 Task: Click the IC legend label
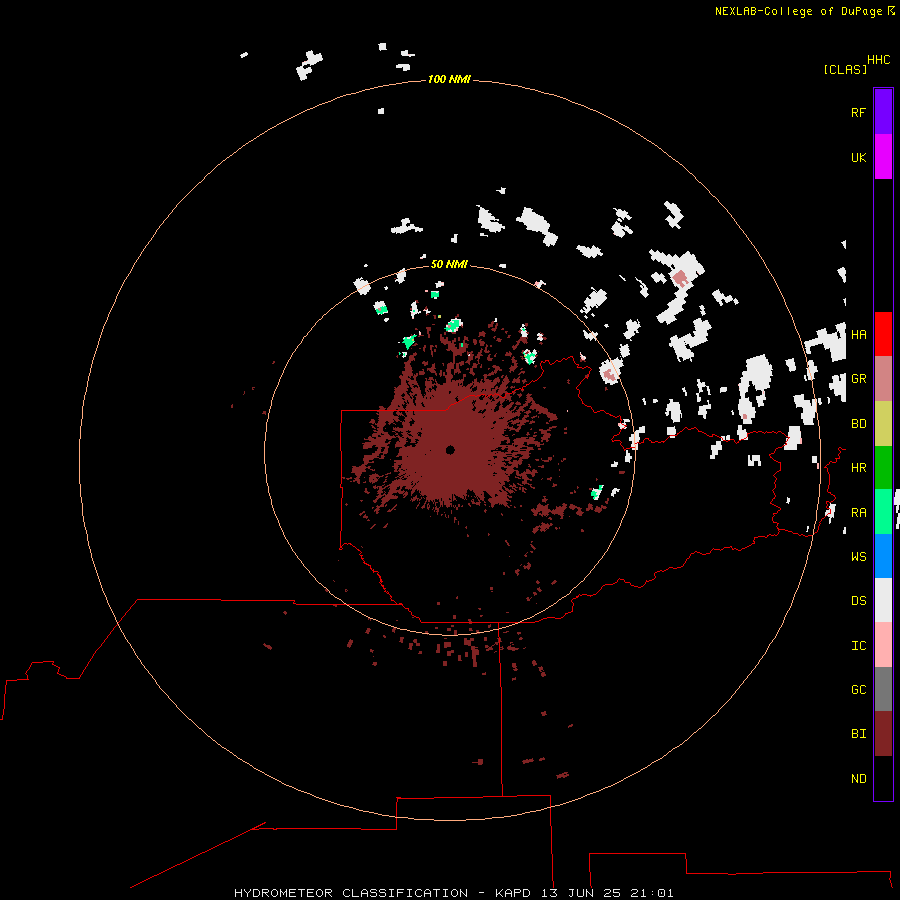point(858,646)
